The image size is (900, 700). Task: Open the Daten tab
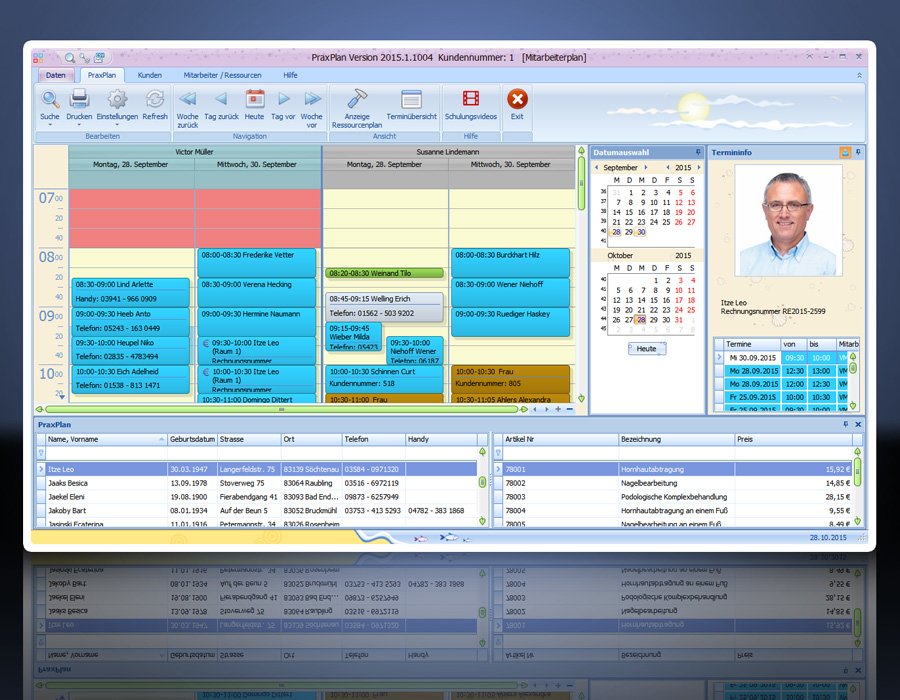click(56, 75)
